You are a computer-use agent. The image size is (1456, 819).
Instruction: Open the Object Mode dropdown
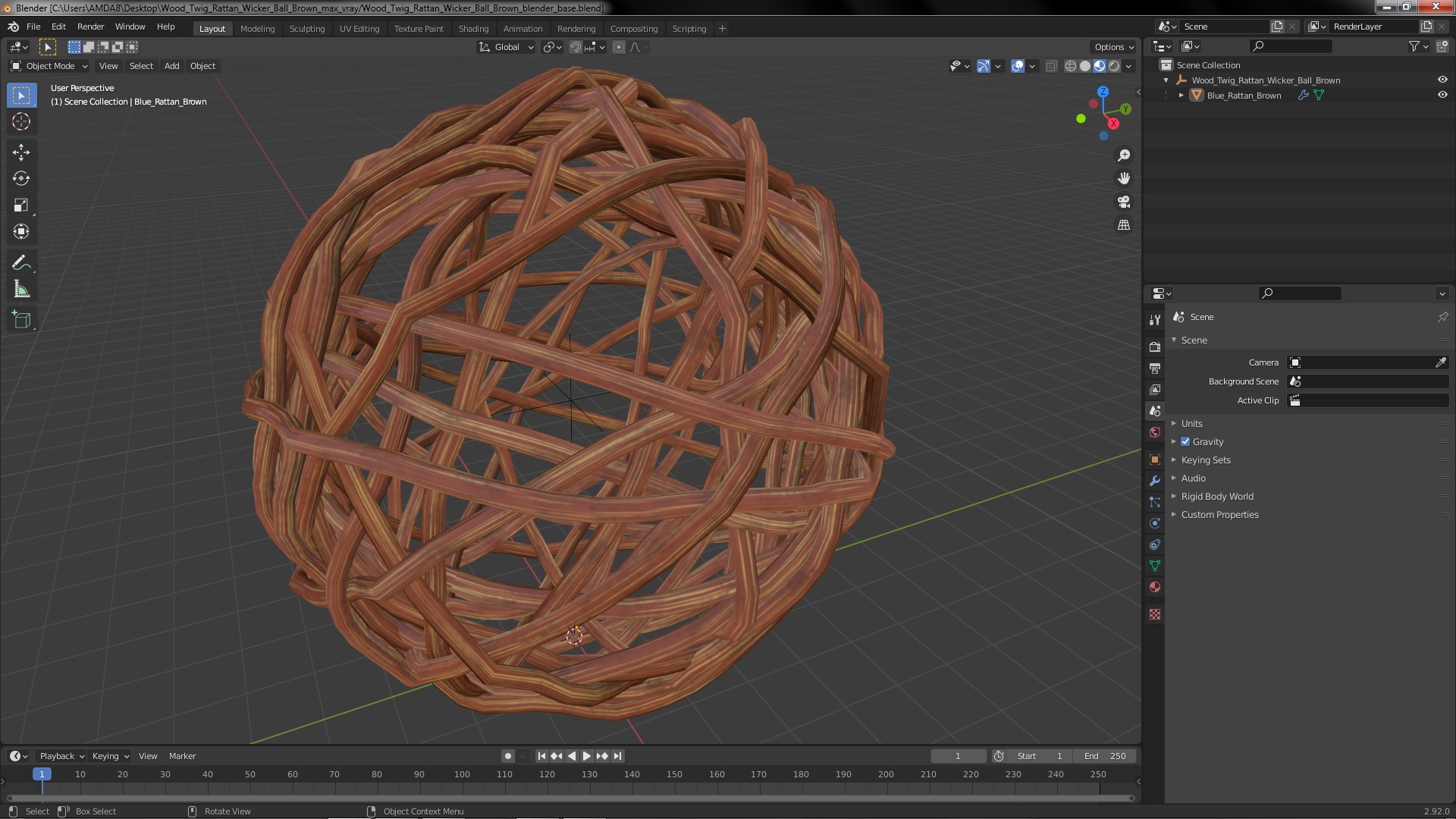click(x=50, y=66)
